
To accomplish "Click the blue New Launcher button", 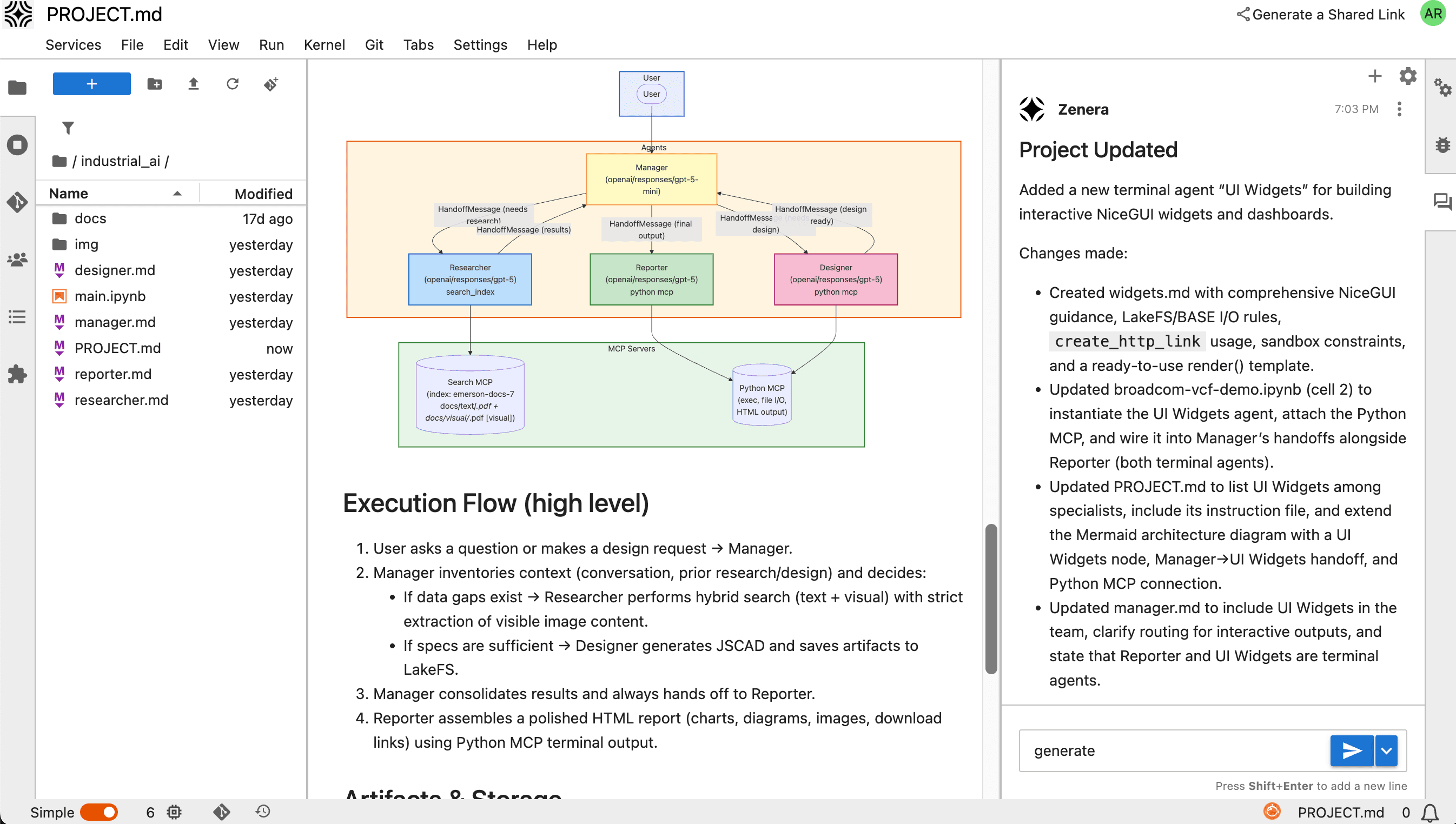I will (x=91, y=83).
